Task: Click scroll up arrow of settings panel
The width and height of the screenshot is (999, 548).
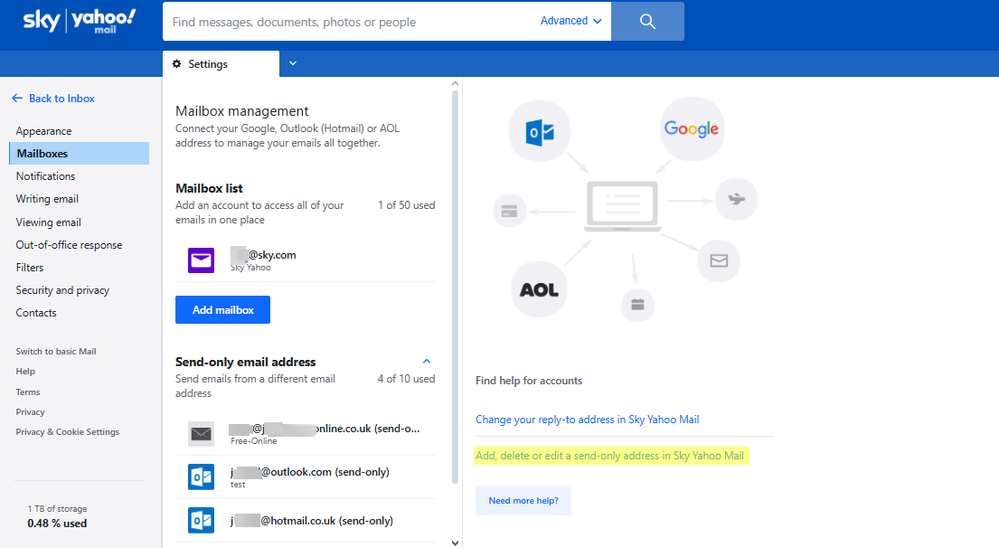Action: 455,83
